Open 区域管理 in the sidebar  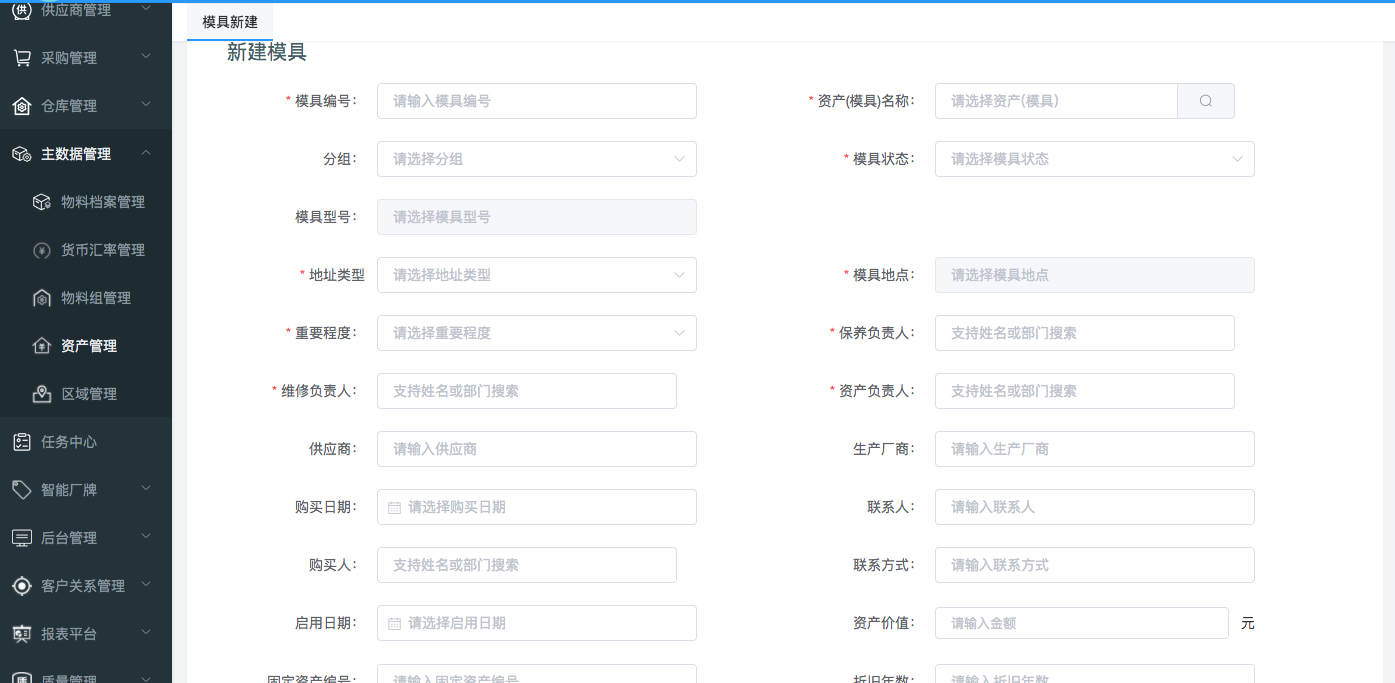(89, 394)
